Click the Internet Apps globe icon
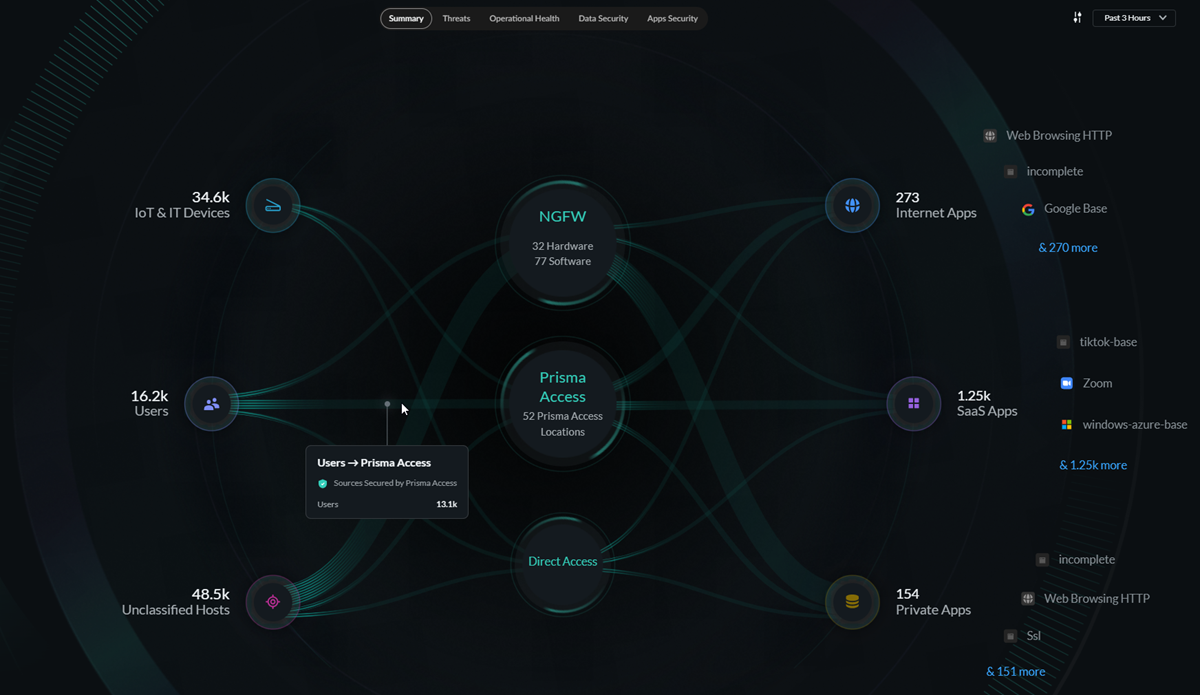 (x=852, y=205)
